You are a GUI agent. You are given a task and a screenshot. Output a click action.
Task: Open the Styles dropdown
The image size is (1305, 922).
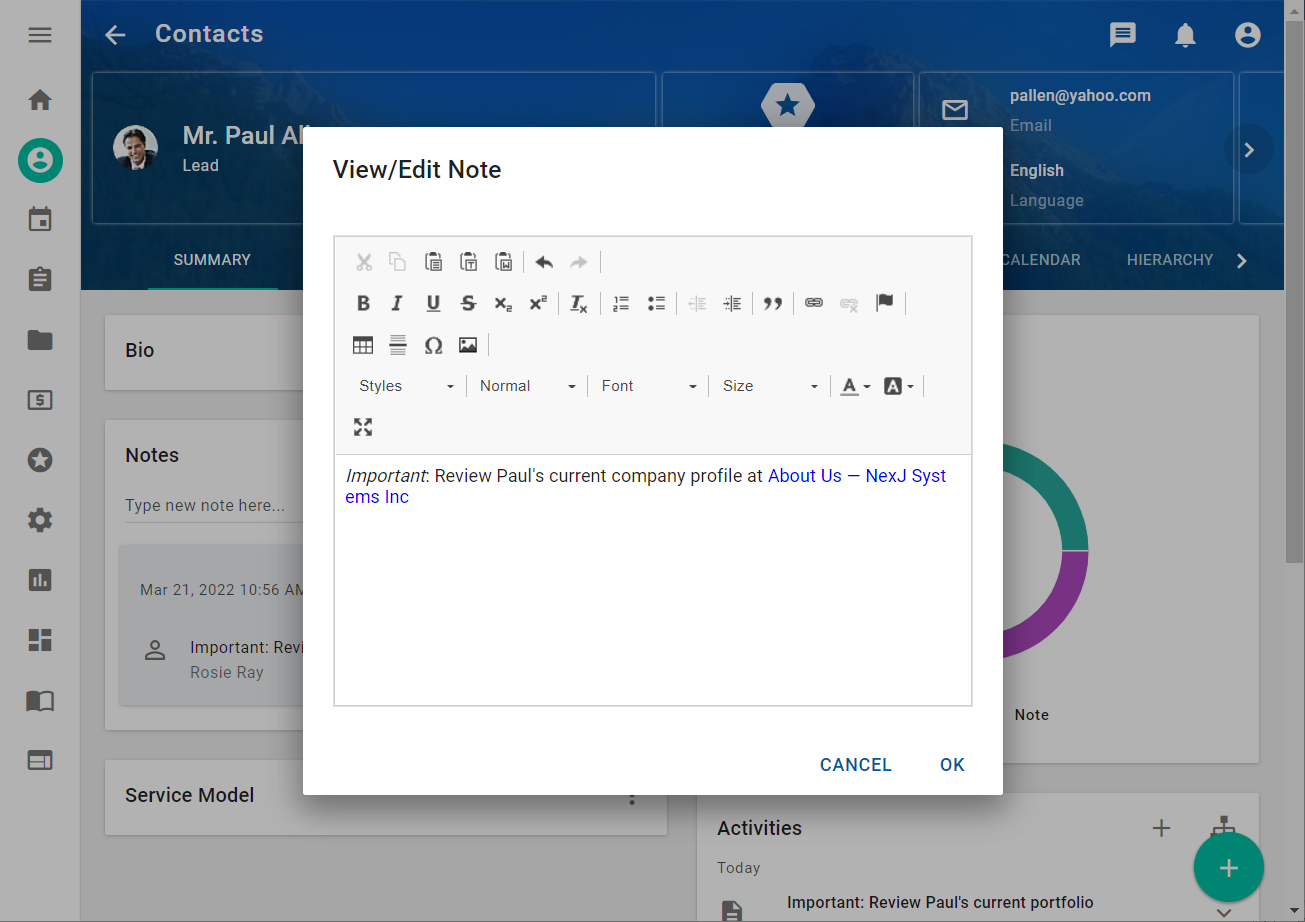406,386
